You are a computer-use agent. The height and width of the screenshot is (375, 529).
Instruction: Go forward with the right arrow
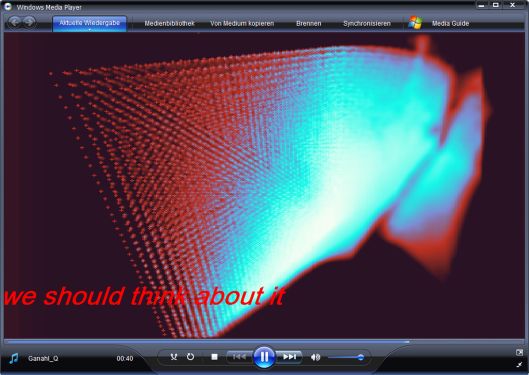29,22
